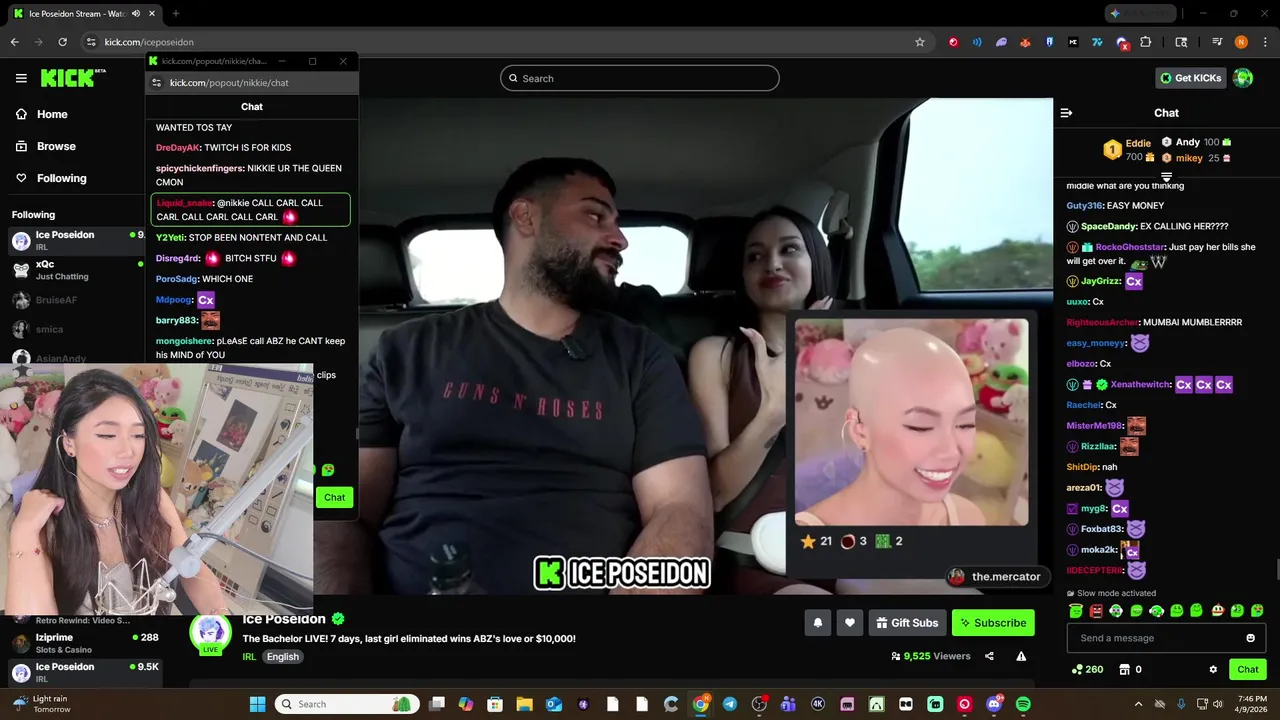Screen dimensions: 1280x720
Task: Open the shop icon showing 0
Action: click(1130, 669)
